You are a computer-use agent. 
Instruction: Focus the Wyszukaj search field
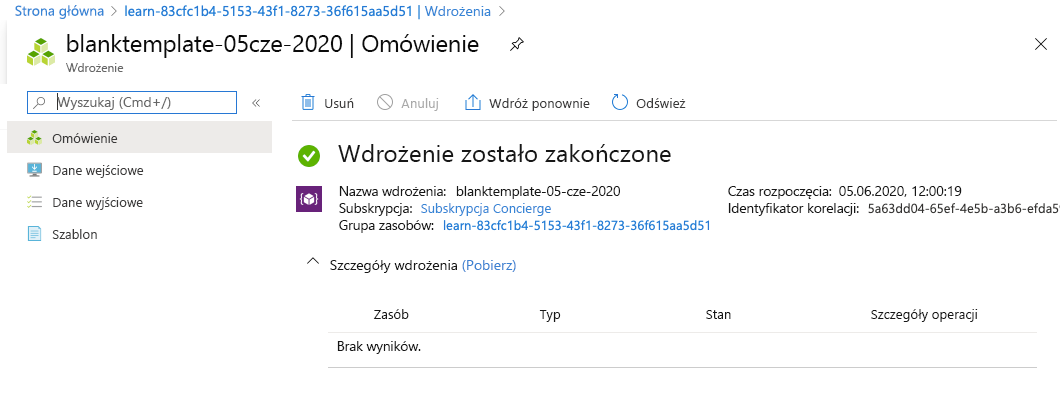pos(132,103)
